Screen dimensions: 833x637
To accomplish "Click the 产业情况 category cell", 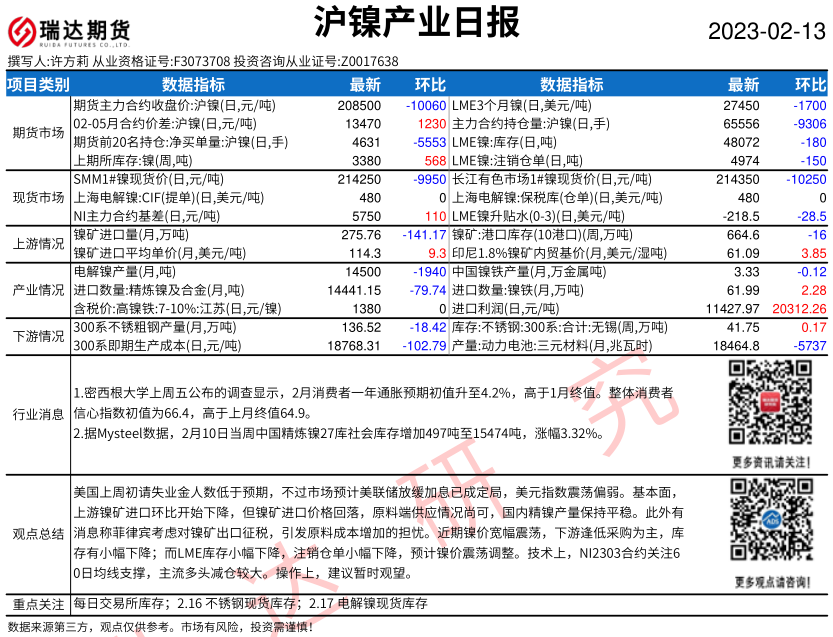I will [38, 289].
